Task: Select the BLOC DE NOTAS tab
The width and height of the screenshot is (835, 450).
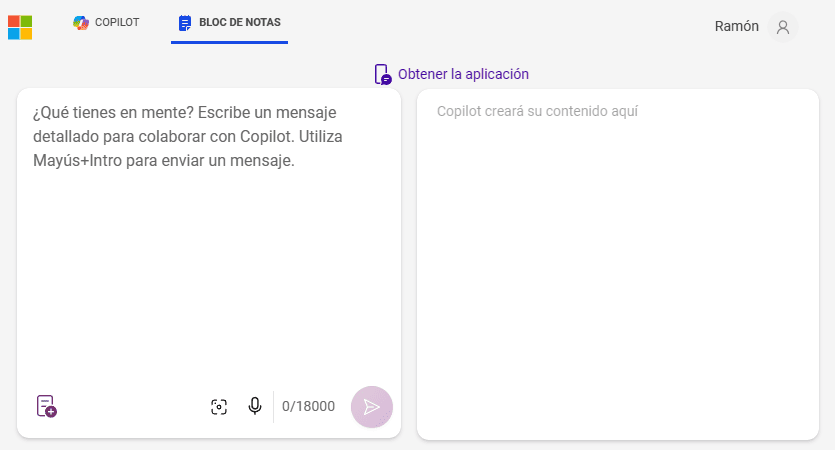Action: click(230, 22)
